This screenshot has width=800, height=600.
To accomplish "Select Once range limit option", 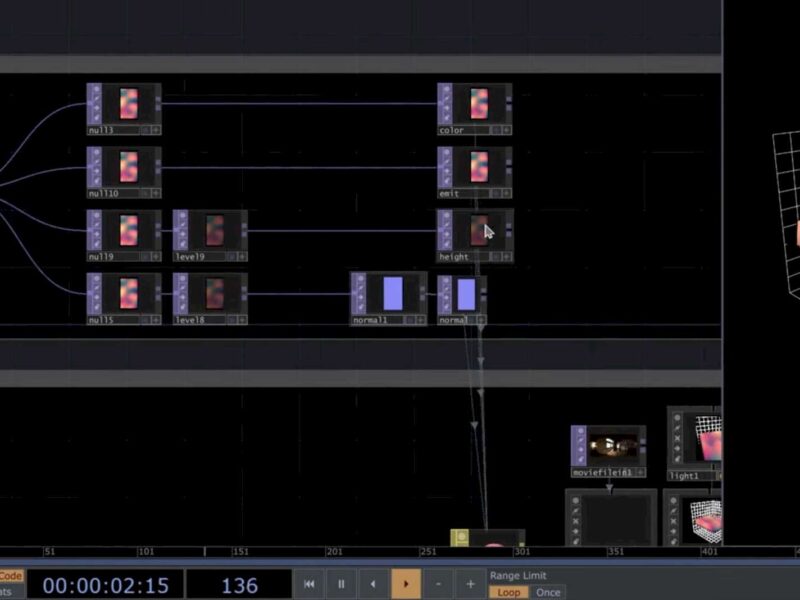I will click(548, 592).
